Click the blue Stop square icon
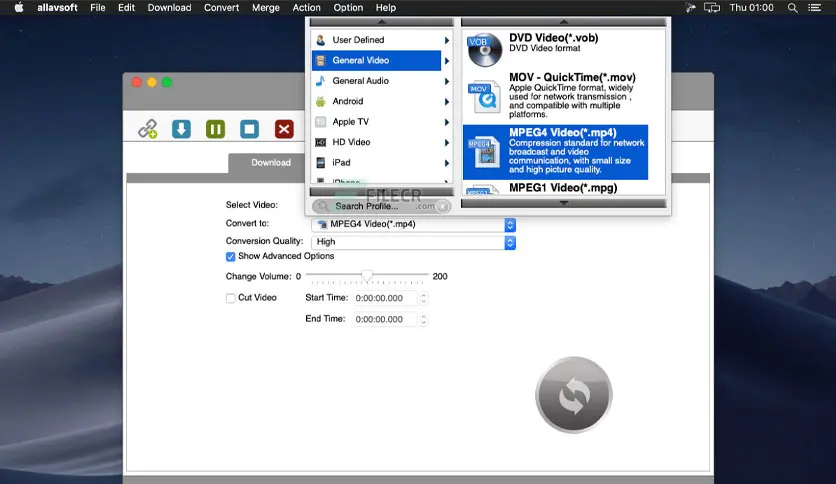 pyautogui.click(x=250, y=129)
